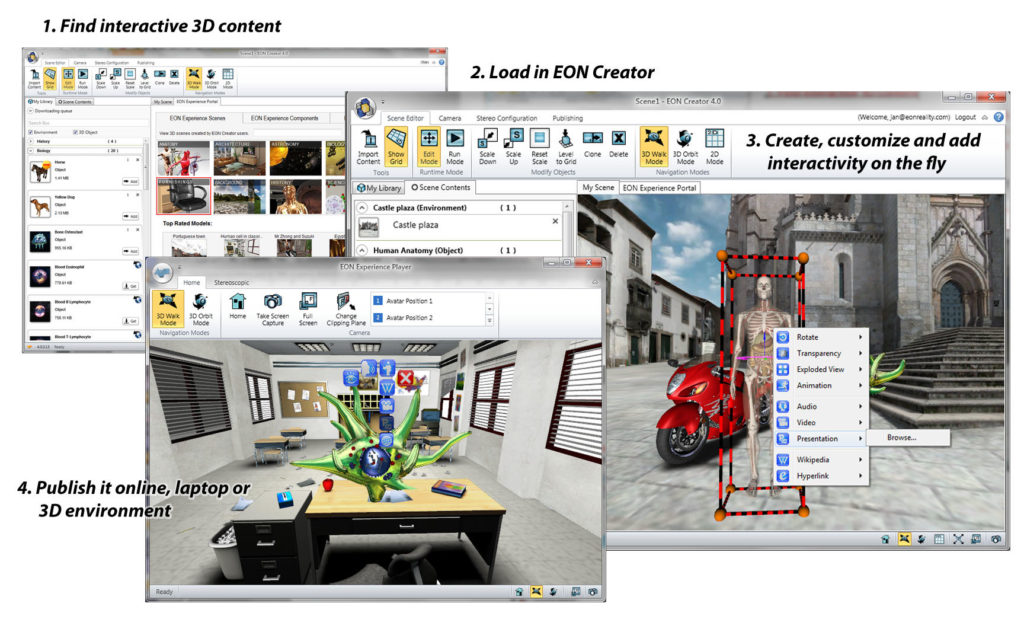Toggle the Environment checkbox in My Library
The height and width of the screenshot is (619, 1024).
point(29,131)
